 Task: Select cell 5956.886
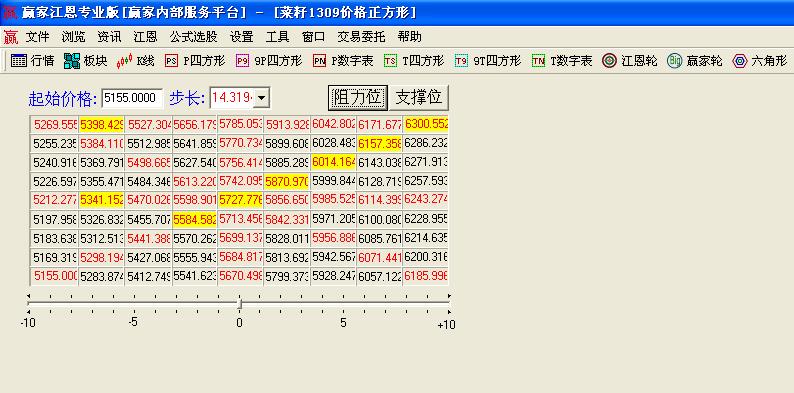pyautogui.click(x=333, y=238)
